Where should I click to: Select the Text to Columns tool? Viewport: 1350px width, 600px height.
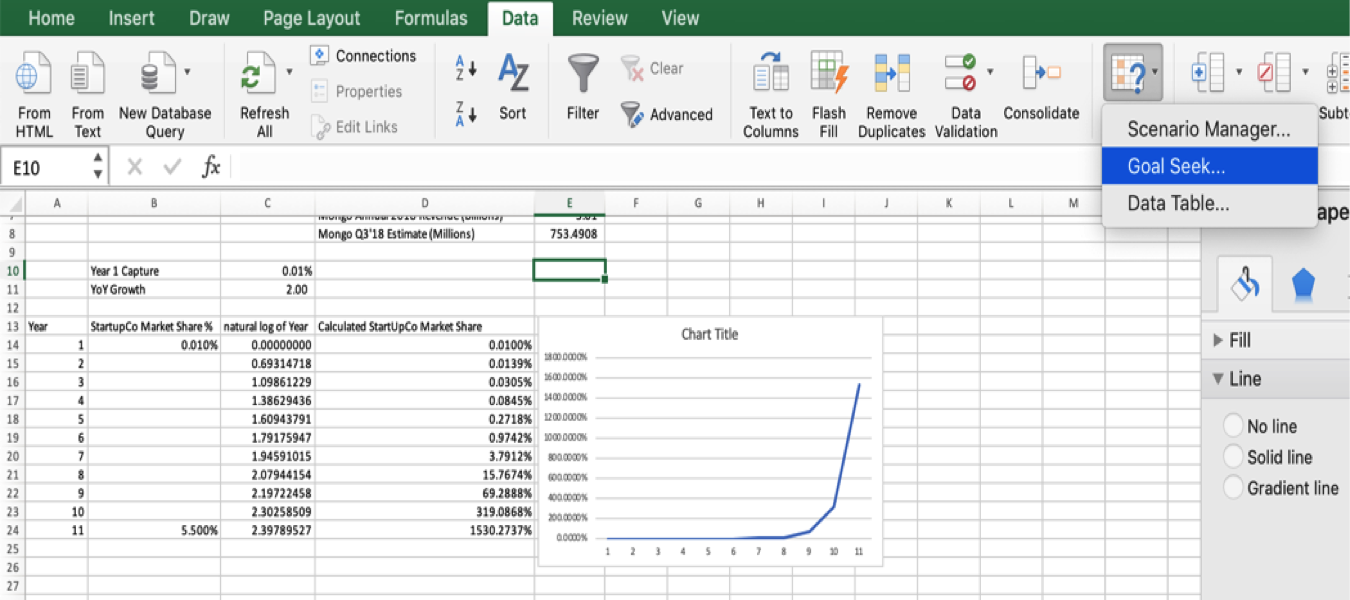coord(770,90)
